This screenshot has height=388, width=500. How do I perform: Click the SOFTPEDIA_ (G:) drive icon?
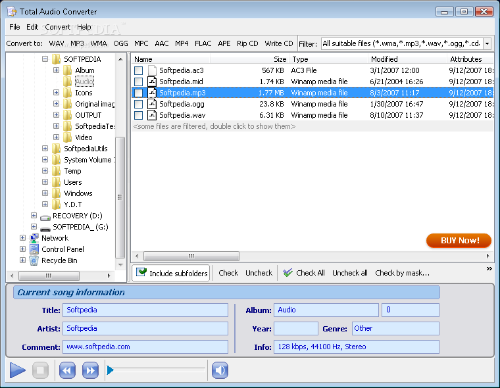pyautogui.click(x=45, y=228)
